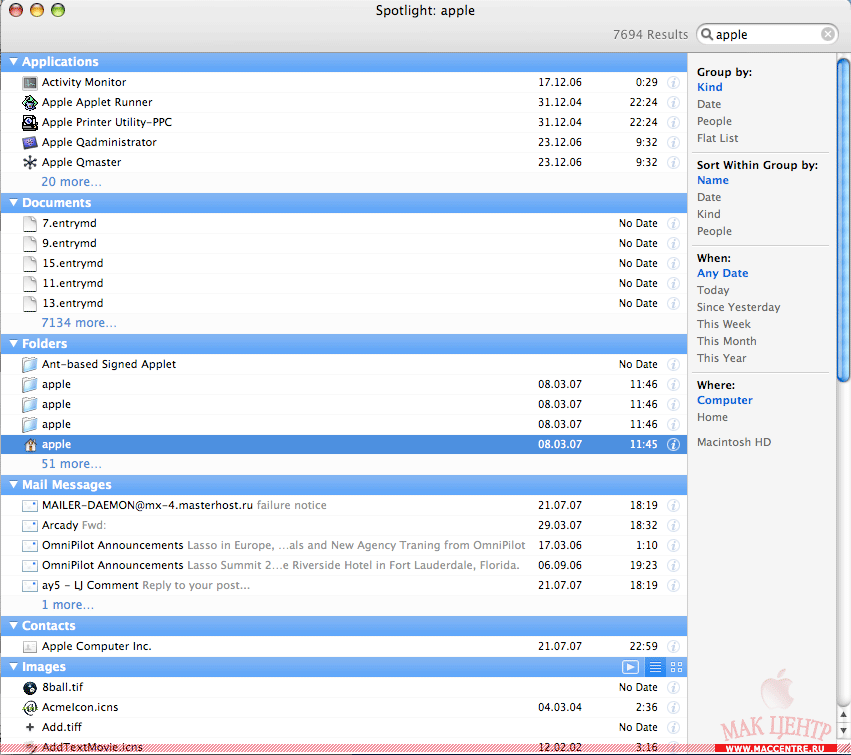
Task: Show info for Ant-based Signed Applet
Action: [x=673, y=364]
